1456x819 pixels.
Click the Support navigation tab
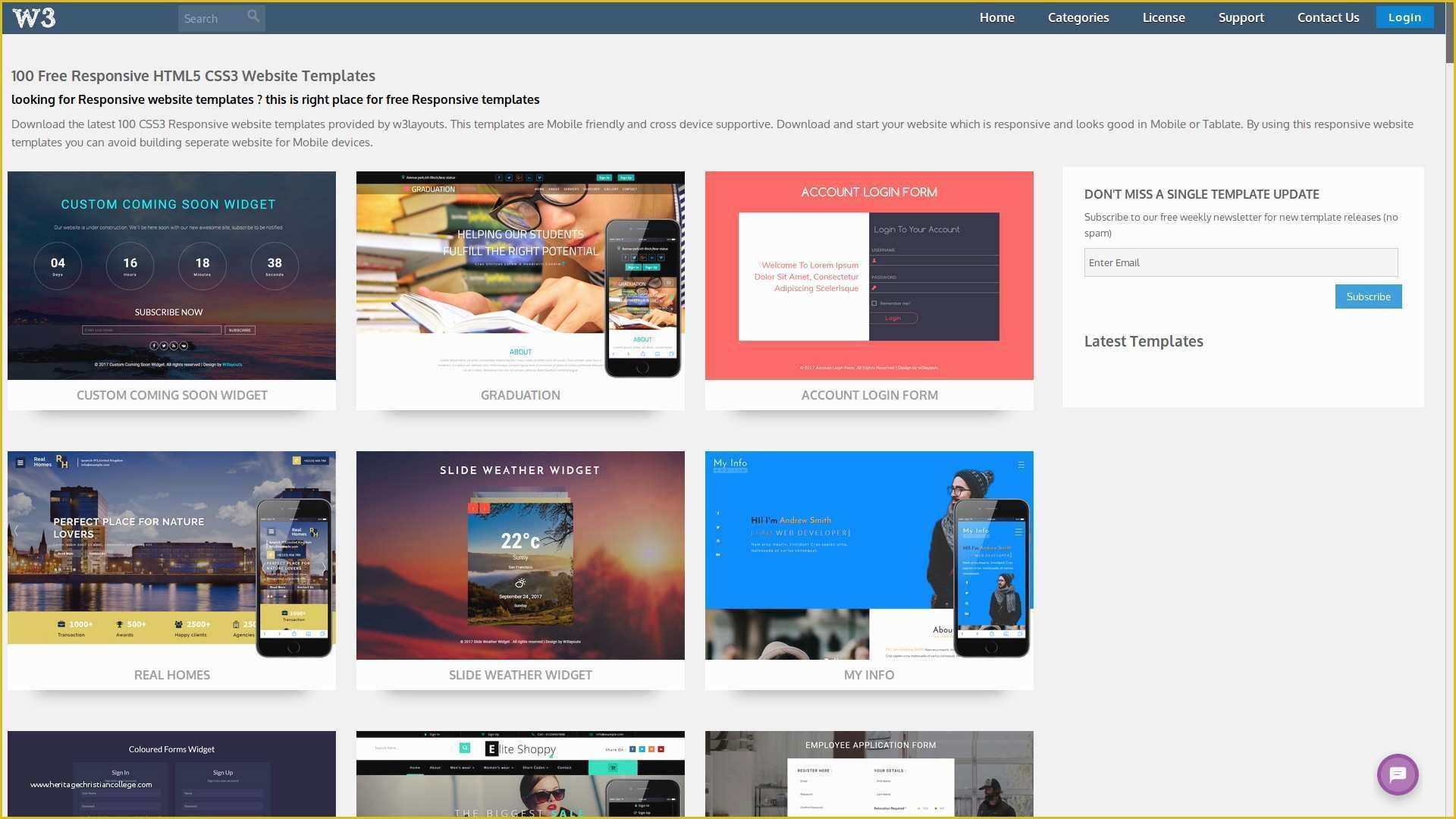(x=1239, y=16)
